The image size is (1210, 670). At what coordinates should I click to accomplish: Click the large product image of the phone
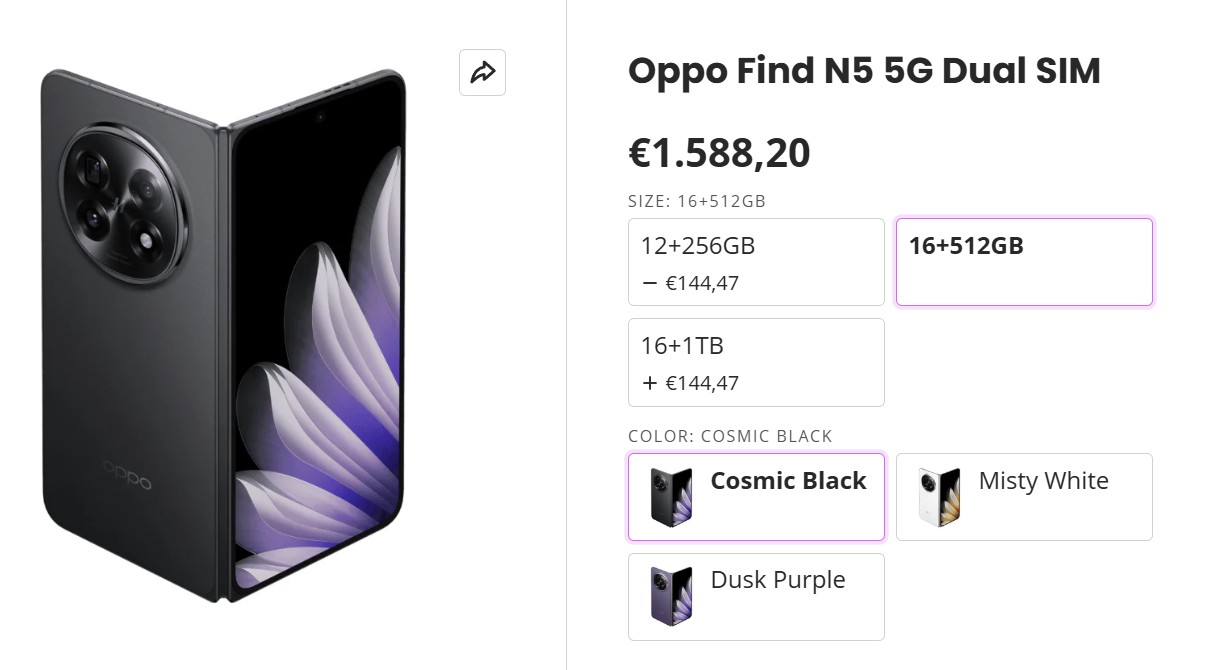(x=225, y=335)
